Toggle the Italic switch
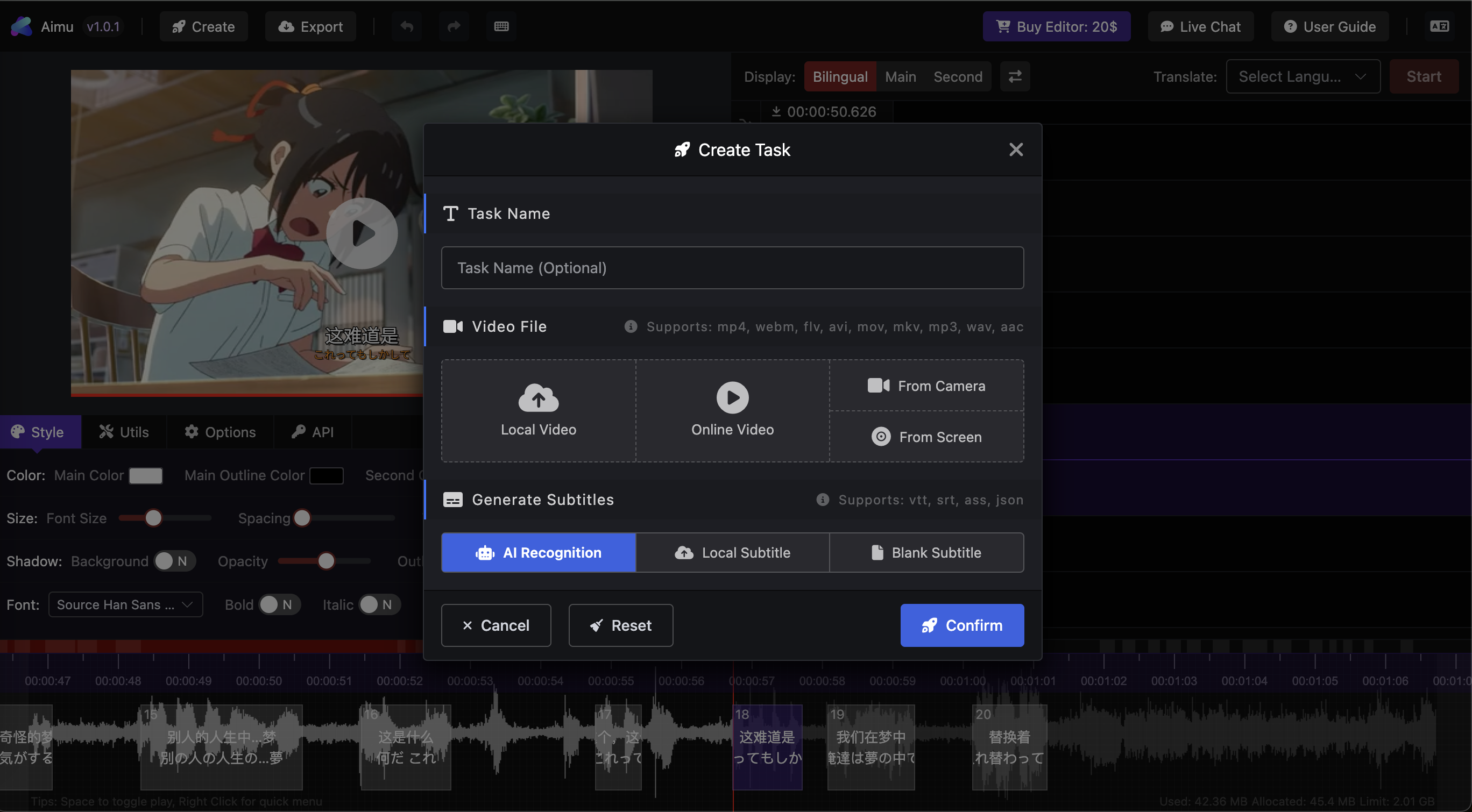Viewport: 1472px width, 812px height. [x=379, y=605]
